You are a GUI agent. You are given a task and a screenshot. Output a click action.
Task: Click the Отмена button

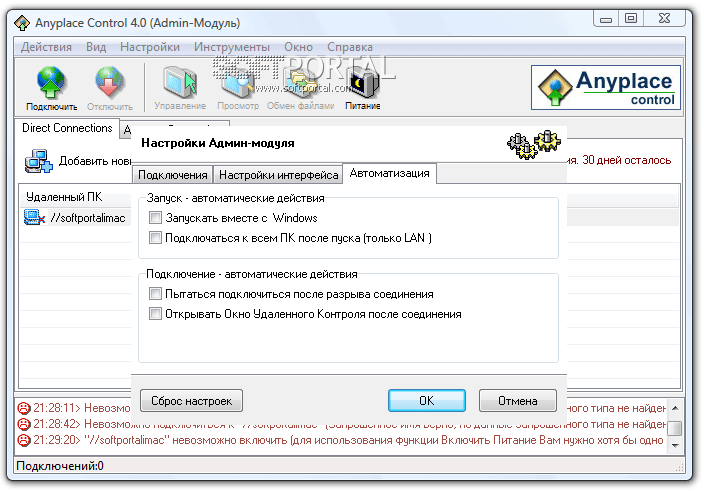click(518, 401)
